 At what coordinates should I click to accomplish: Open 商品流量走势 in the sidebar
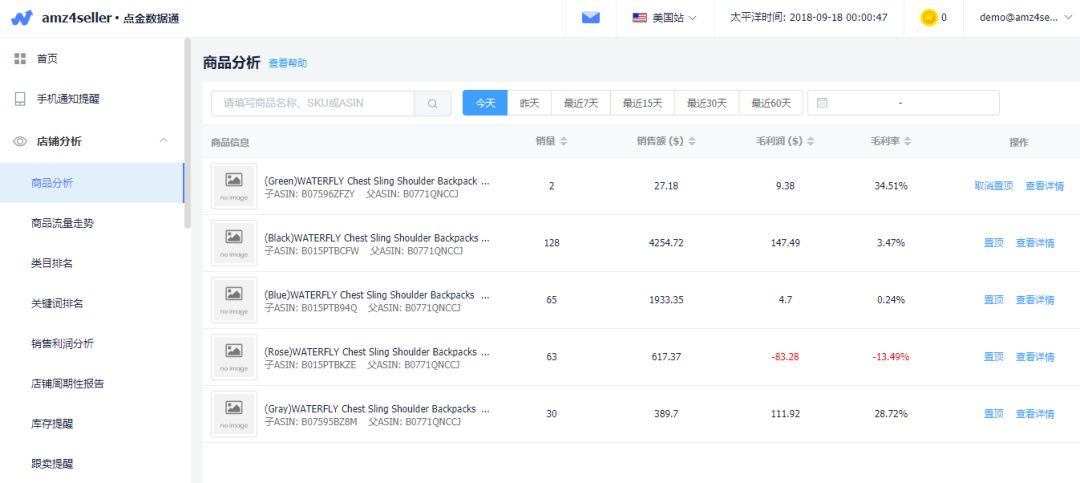(x=68, y=223)
